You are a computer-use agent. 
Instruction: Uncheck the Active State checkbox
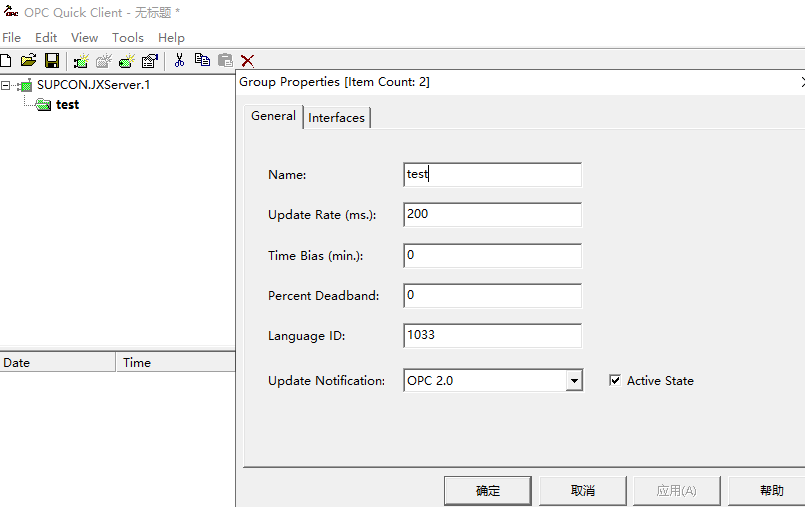(615, 380)
